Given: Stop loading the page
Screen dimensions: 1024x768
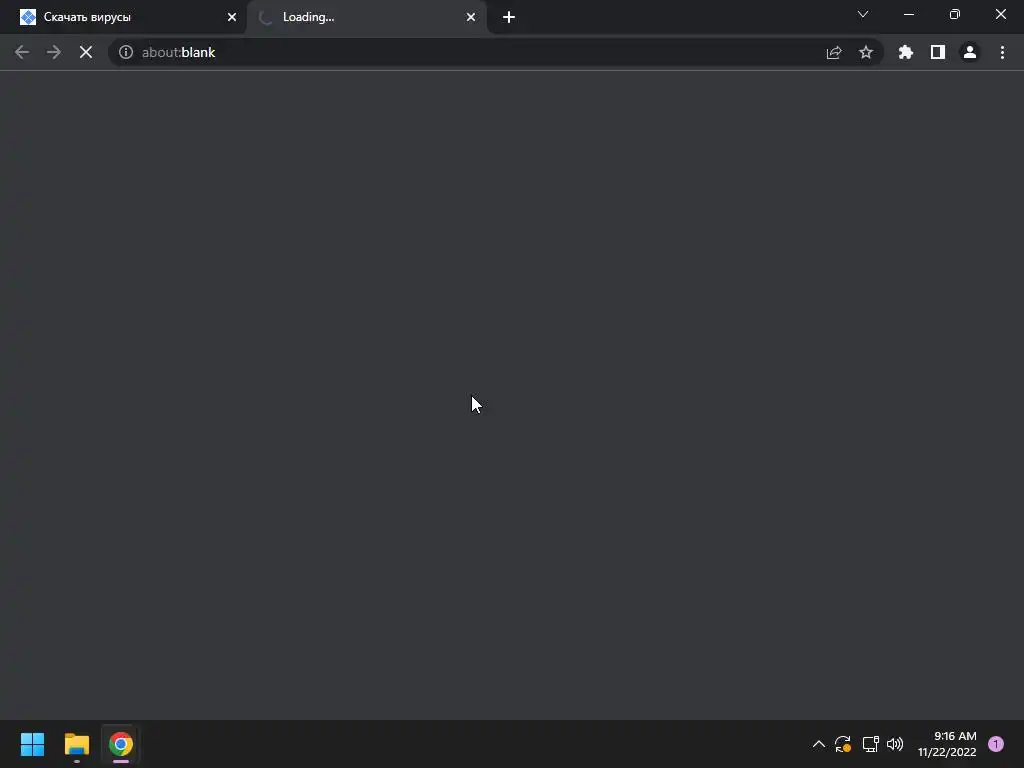Looking at the screenshot, I should (86, 52).
